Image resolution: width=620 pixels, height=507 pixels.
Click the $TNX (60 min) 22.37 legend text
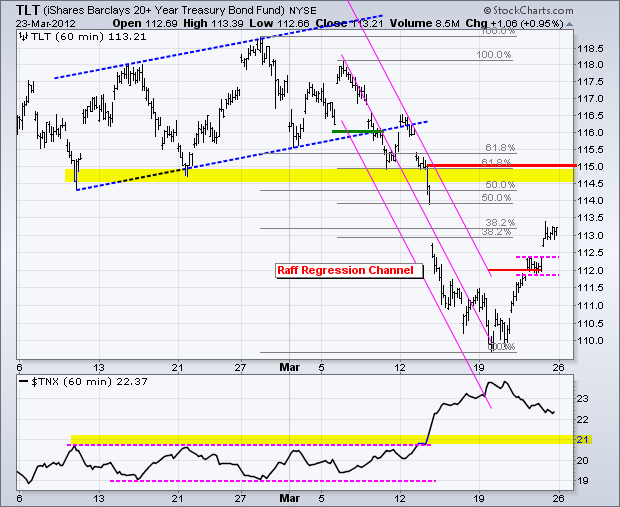pos(89,382)
